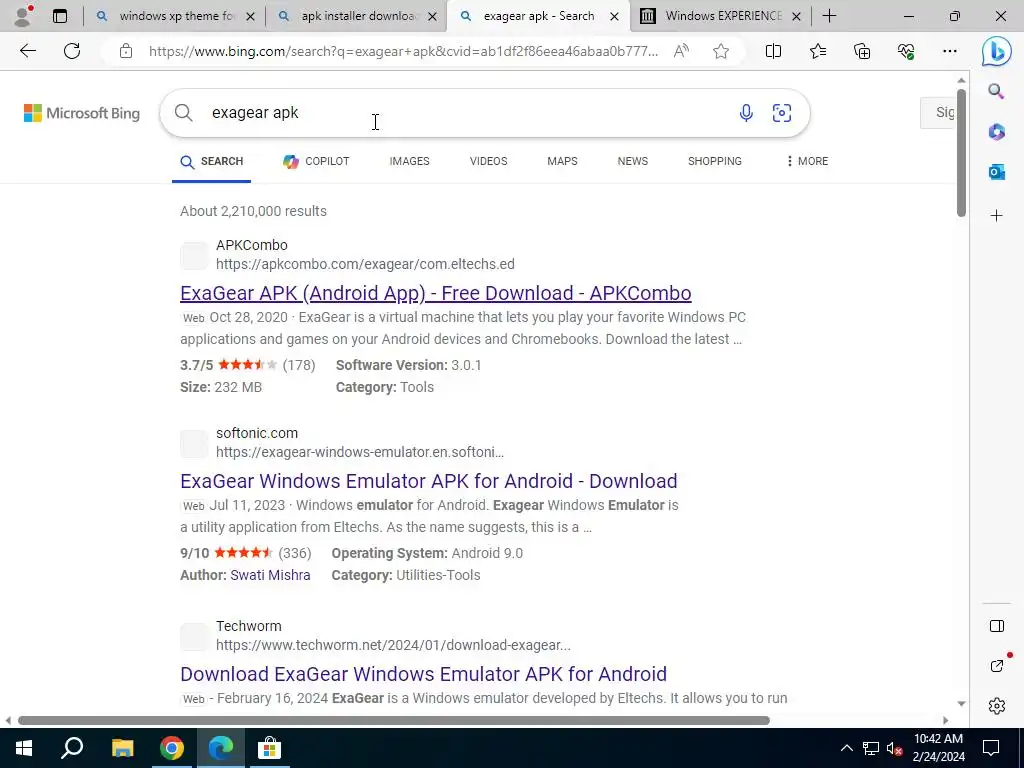The width and height of the screenshot is (1024, 768).
Task: Click the scroll down arrow of page
Action: point(961,704)
